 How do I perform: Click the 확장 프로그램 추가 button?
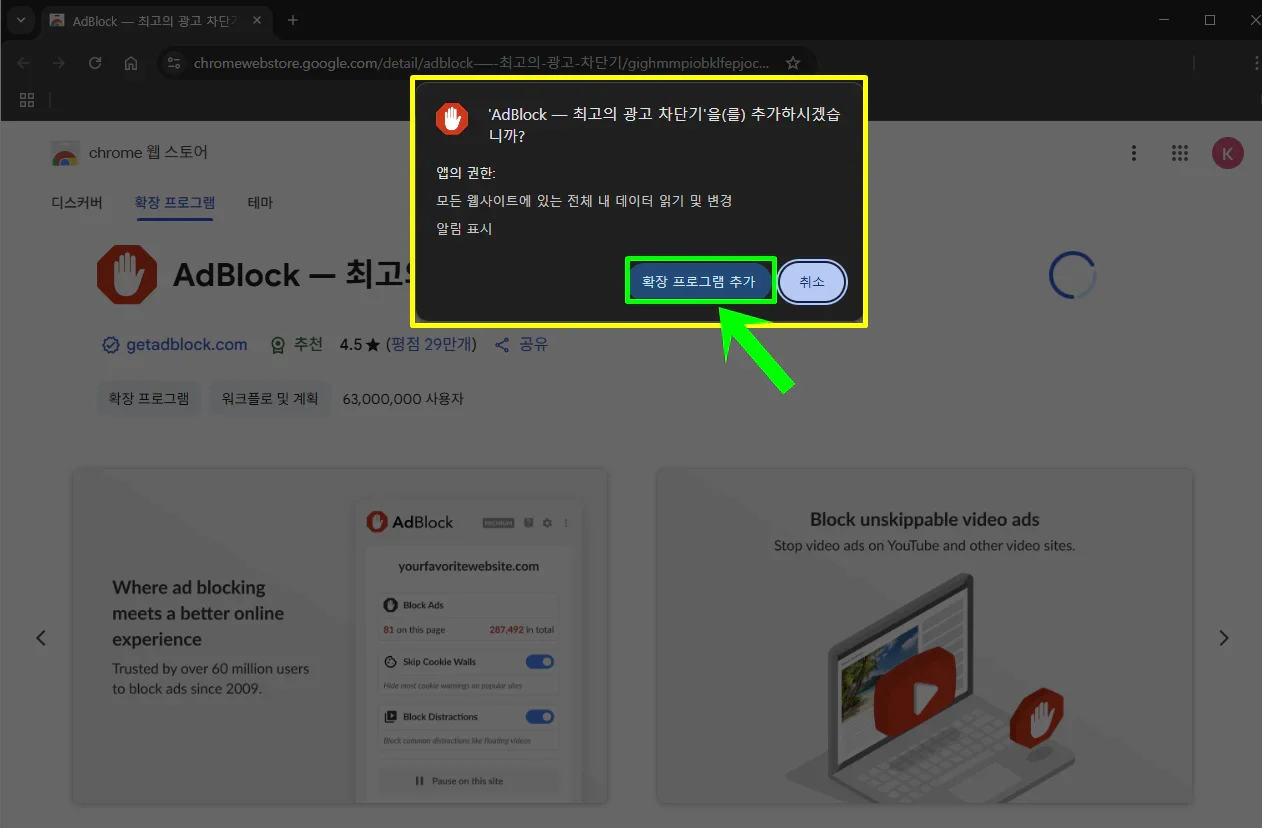(x=699, y=282)
